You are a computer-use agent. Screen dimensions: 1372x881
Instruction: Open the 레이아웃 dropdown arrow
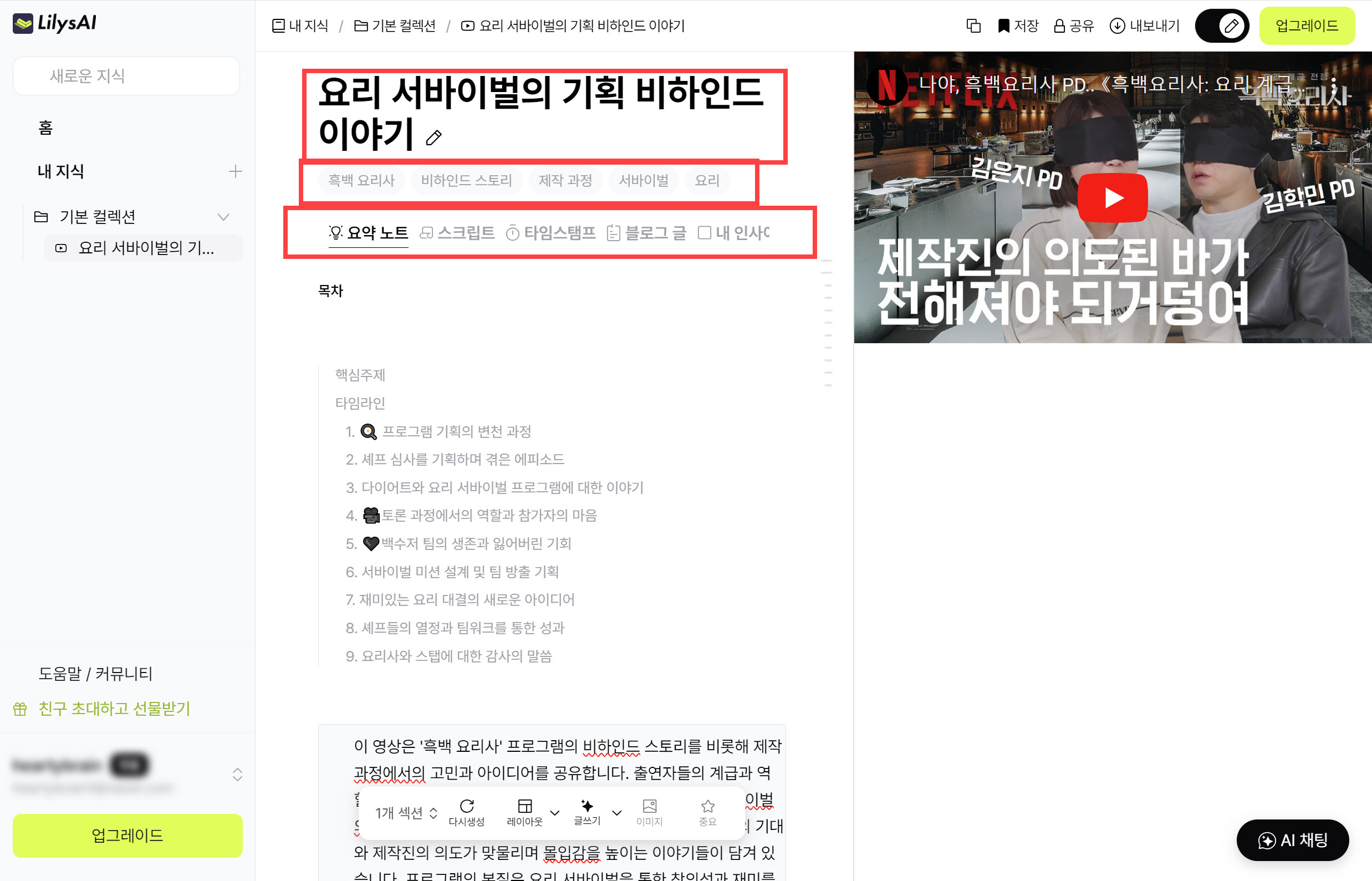coord(554,813)
